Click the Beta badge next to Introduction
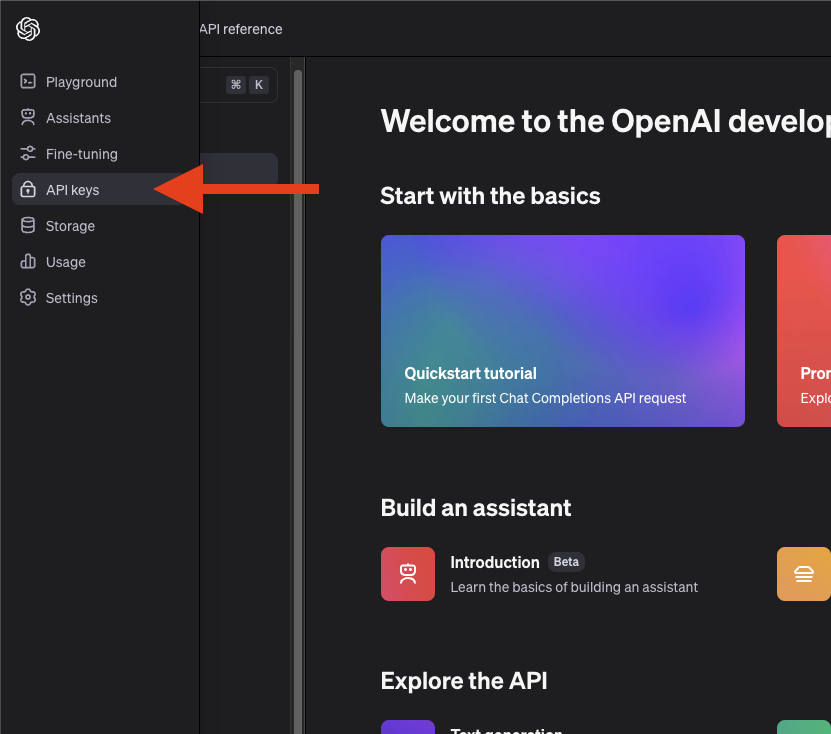This screenshot has height=734, width=831. click(566, 562)
